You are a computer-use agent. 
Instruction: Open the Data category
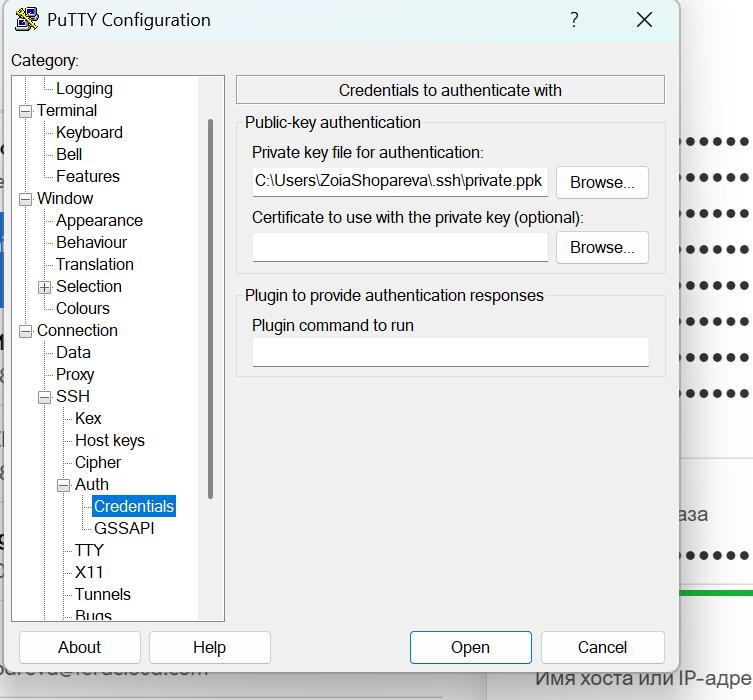73,352
